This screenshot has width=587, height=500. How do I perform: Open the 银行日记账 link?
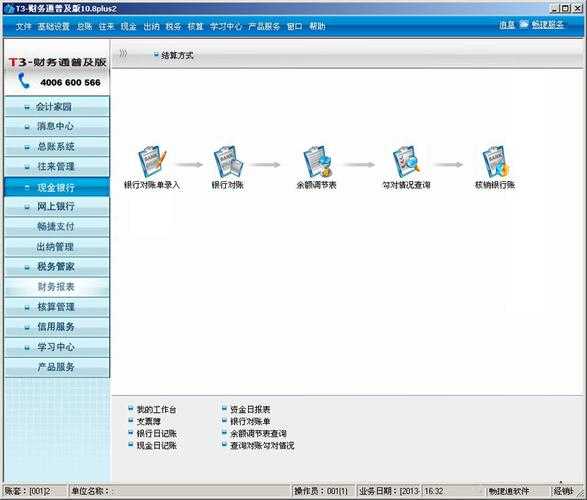(x=156, y=433)
